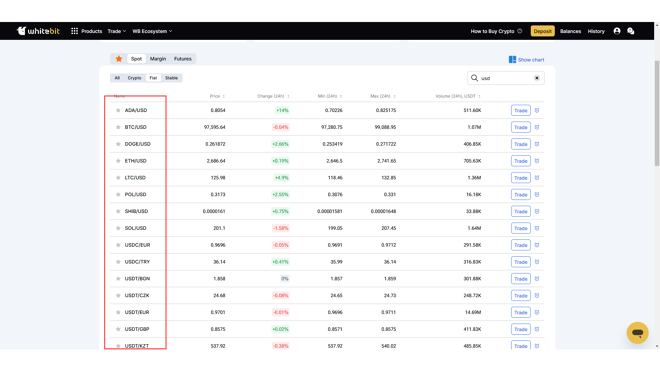Viewport: 660px width, 371px height.
Task: Focus the search field containing usd
Action: point(506,78)
